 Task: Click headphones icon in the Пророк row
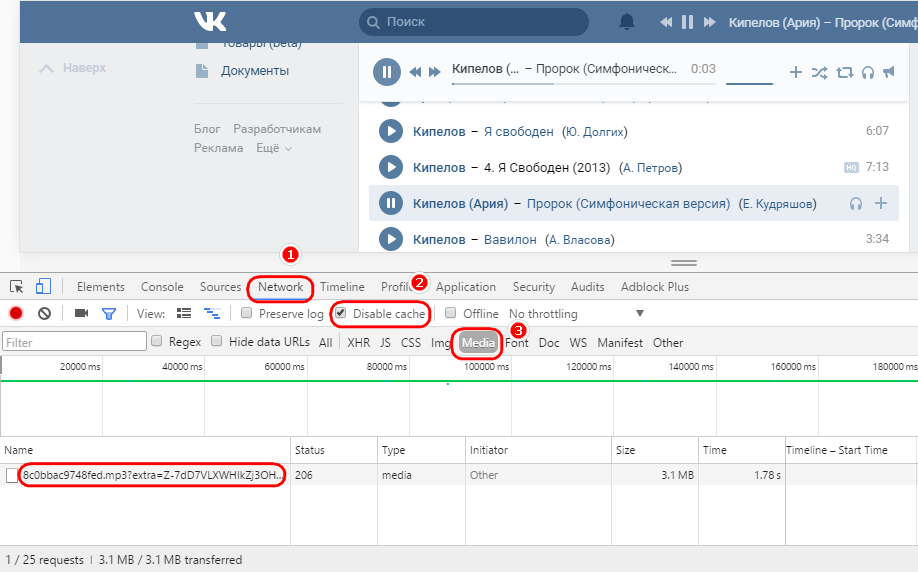point(856,204)
